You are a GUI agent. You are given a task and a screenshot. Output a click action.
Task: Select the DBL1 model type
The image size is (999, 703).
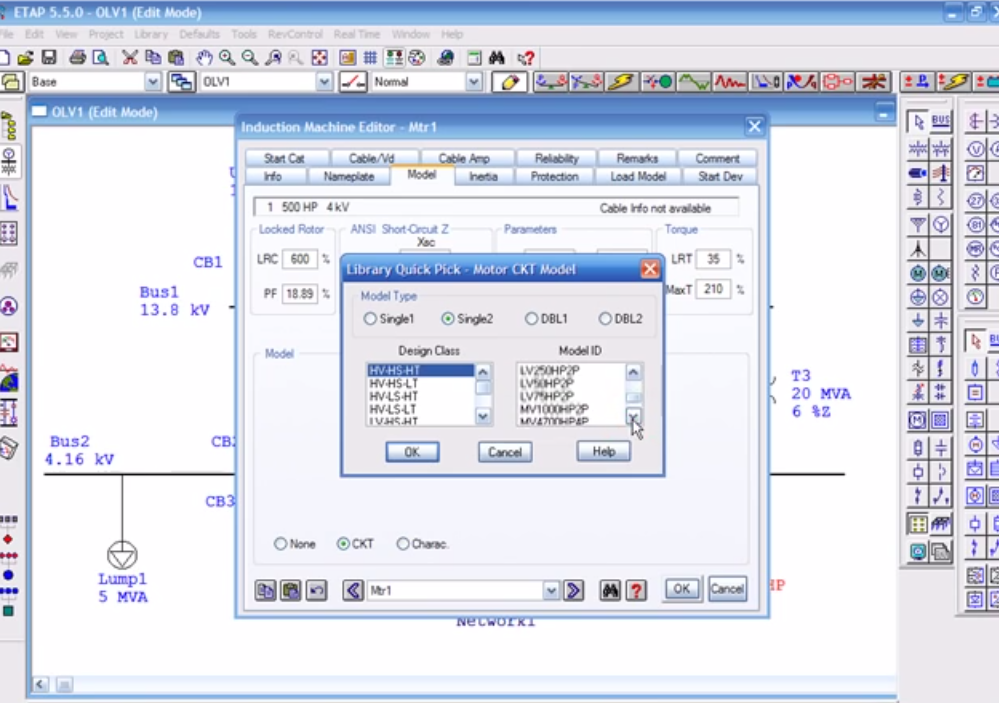tap(531, 319)
